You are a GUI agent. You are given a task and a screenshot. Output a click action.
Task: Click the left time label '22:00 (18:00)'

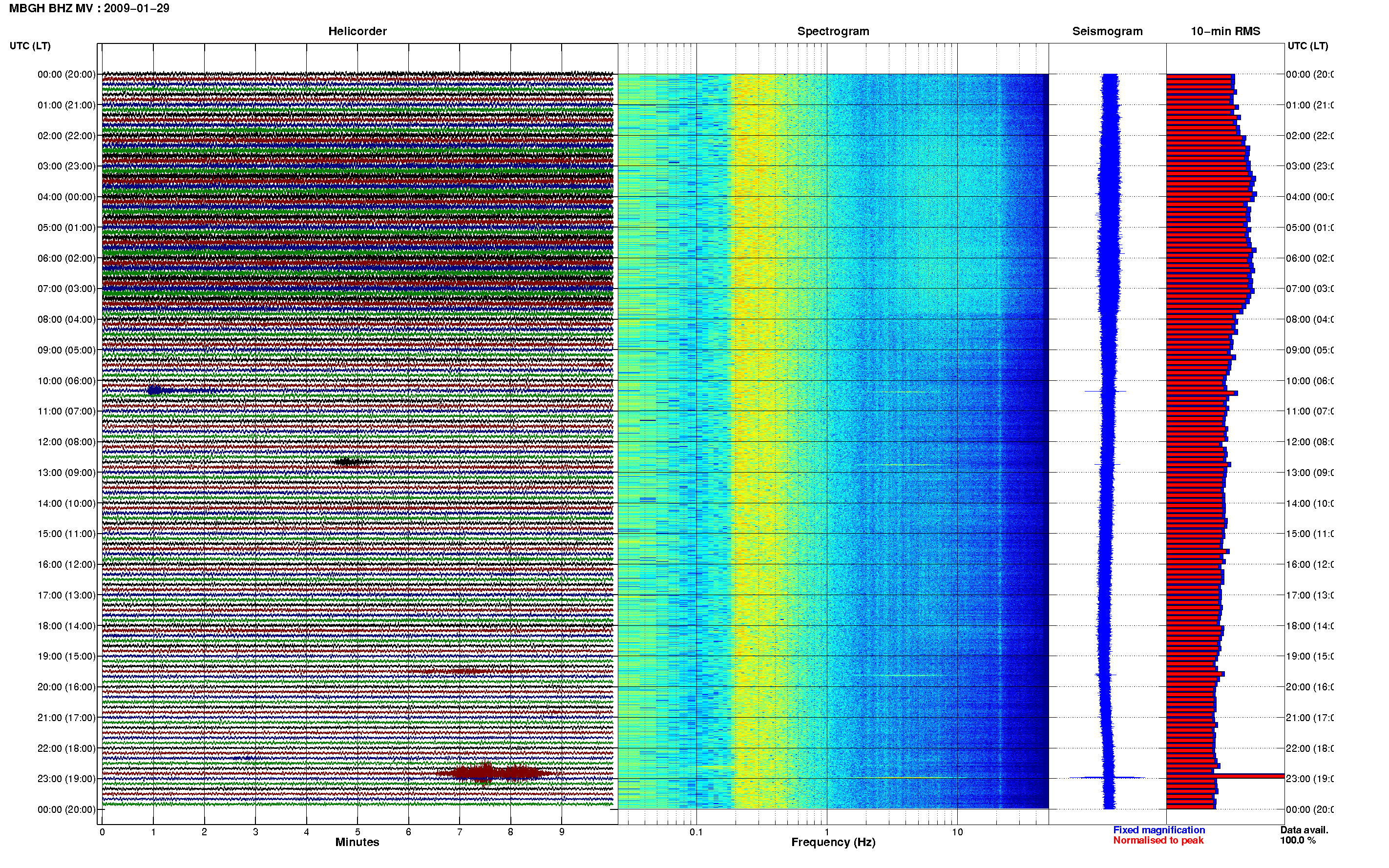[66, 748]
